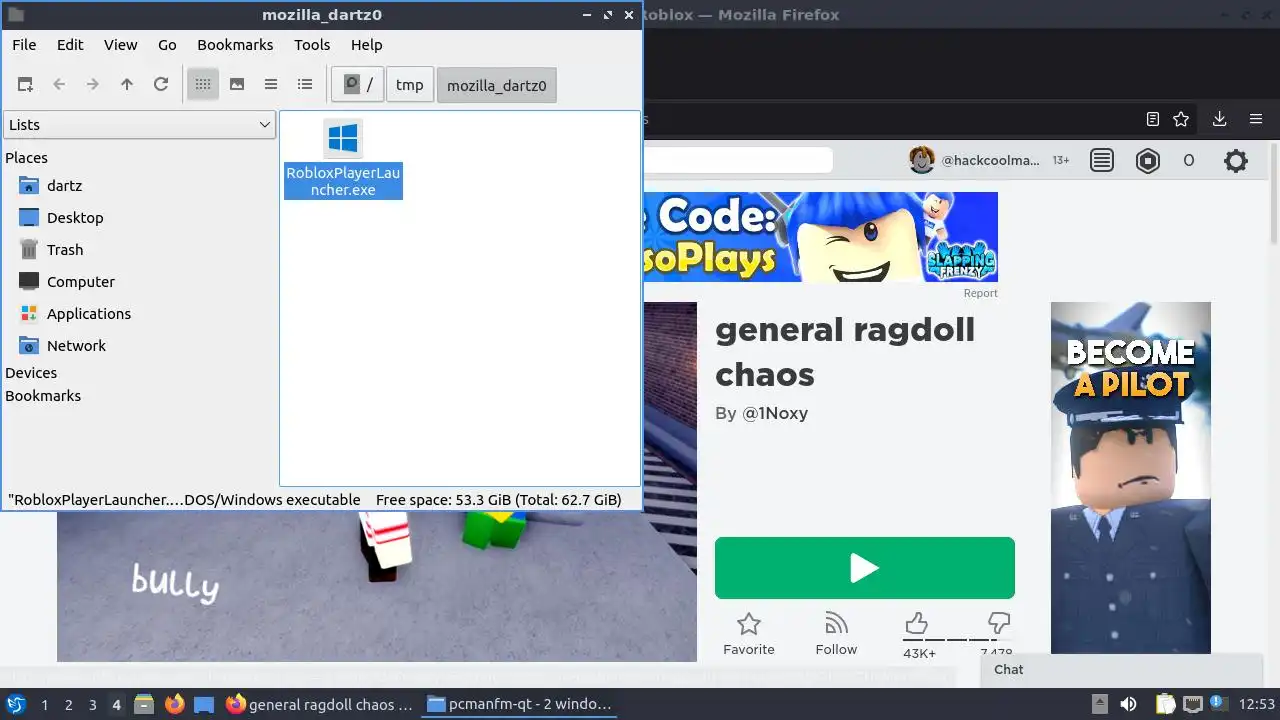Go forward in the file manager toolbar
The image size is (1280, 720).
click(93, 85)
